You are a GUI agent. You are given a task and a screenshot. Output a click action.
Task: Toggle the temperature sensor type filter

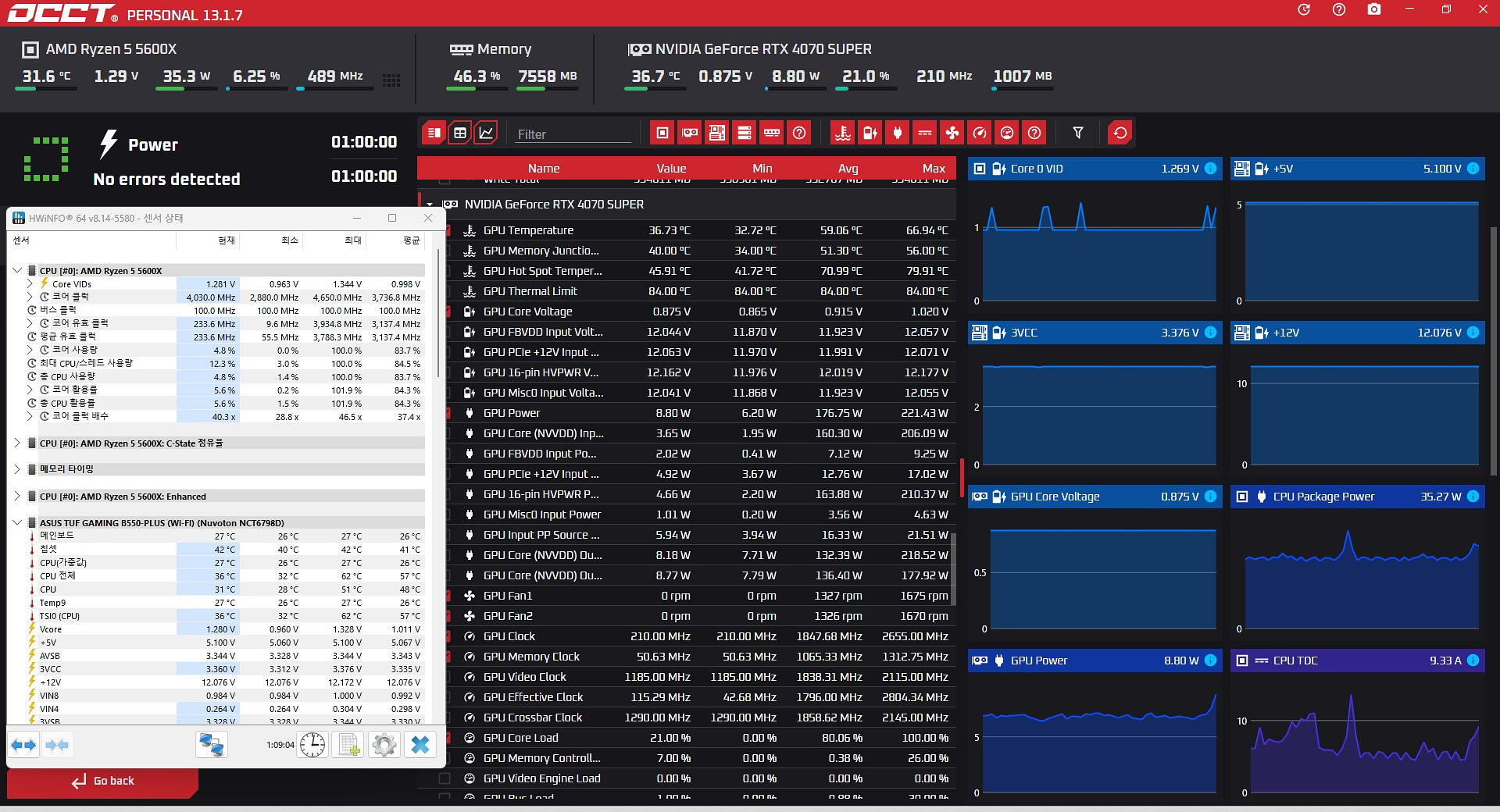point(842,133)
